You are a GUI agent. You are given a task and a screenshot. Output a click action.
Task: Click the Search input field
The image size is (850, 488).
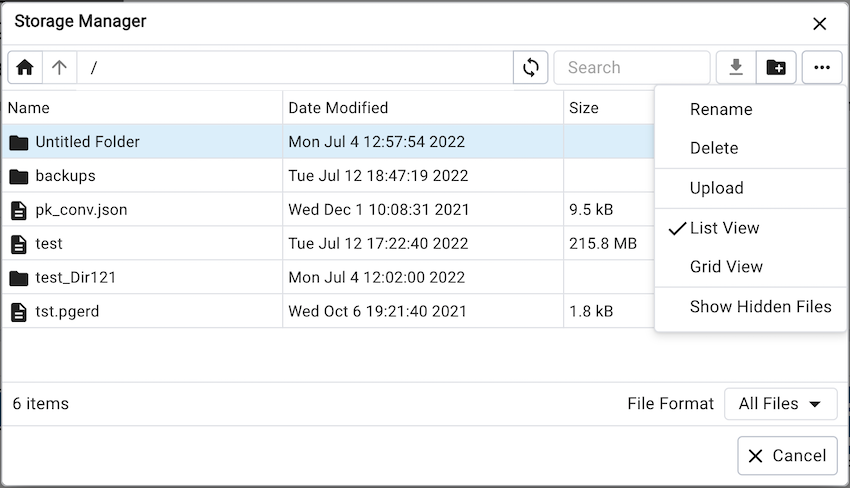[631, 68]
